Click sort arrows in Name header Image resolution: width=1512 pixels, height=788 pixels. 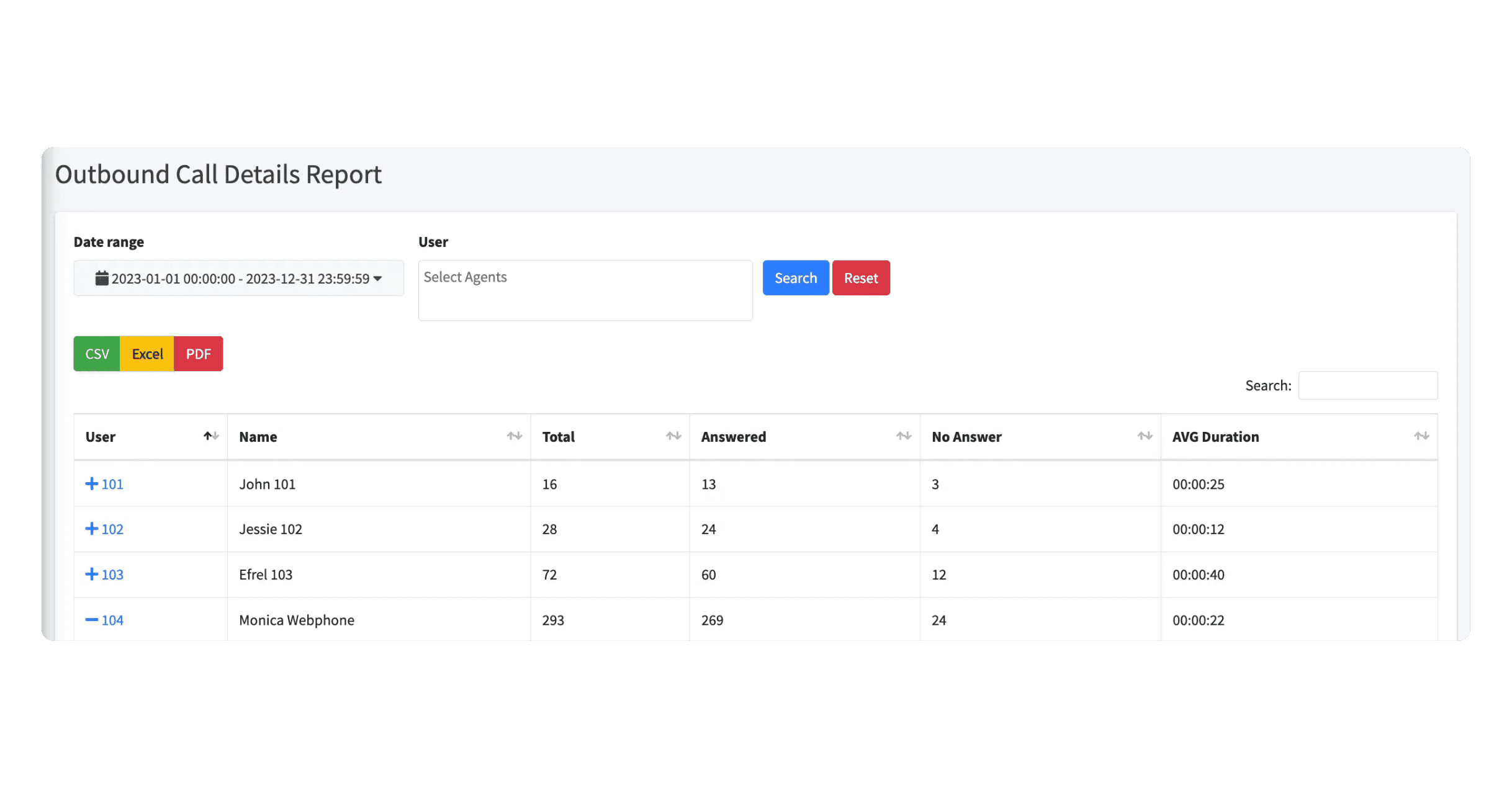514,436
